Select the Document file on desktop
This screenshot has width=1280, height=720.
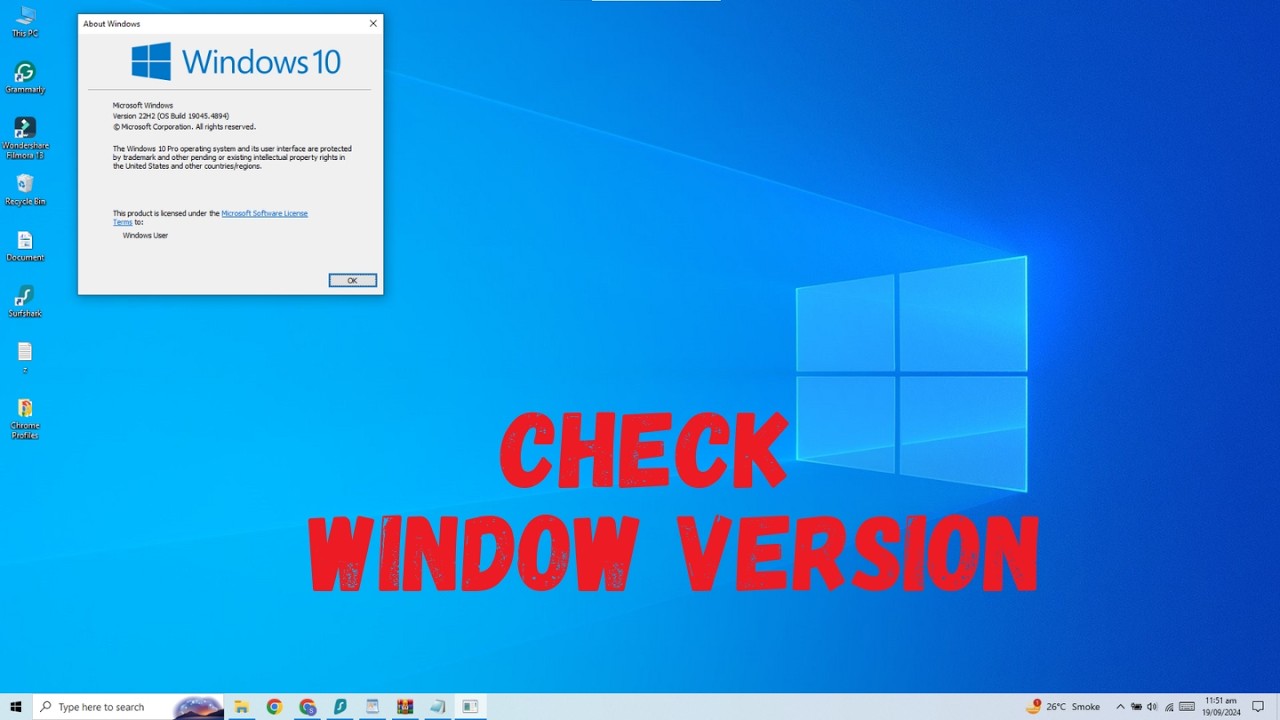(x=25, y=246)
